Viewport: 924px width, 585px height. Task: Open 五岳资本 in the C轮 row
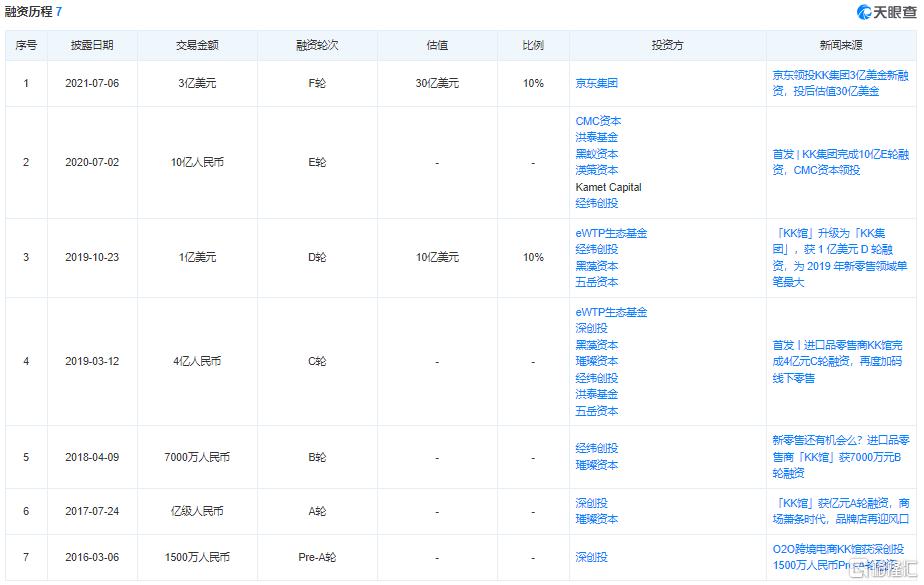point(596,411)
